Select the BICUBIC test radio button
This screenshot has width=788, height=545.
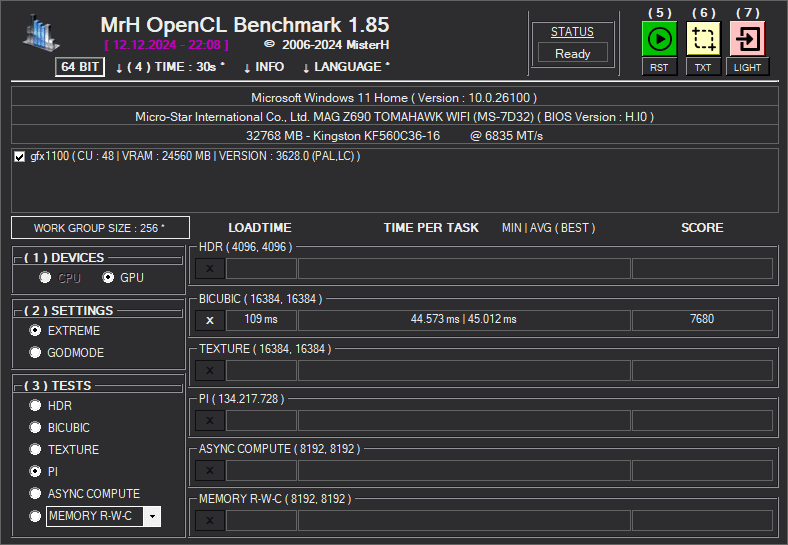pos(35,427)
